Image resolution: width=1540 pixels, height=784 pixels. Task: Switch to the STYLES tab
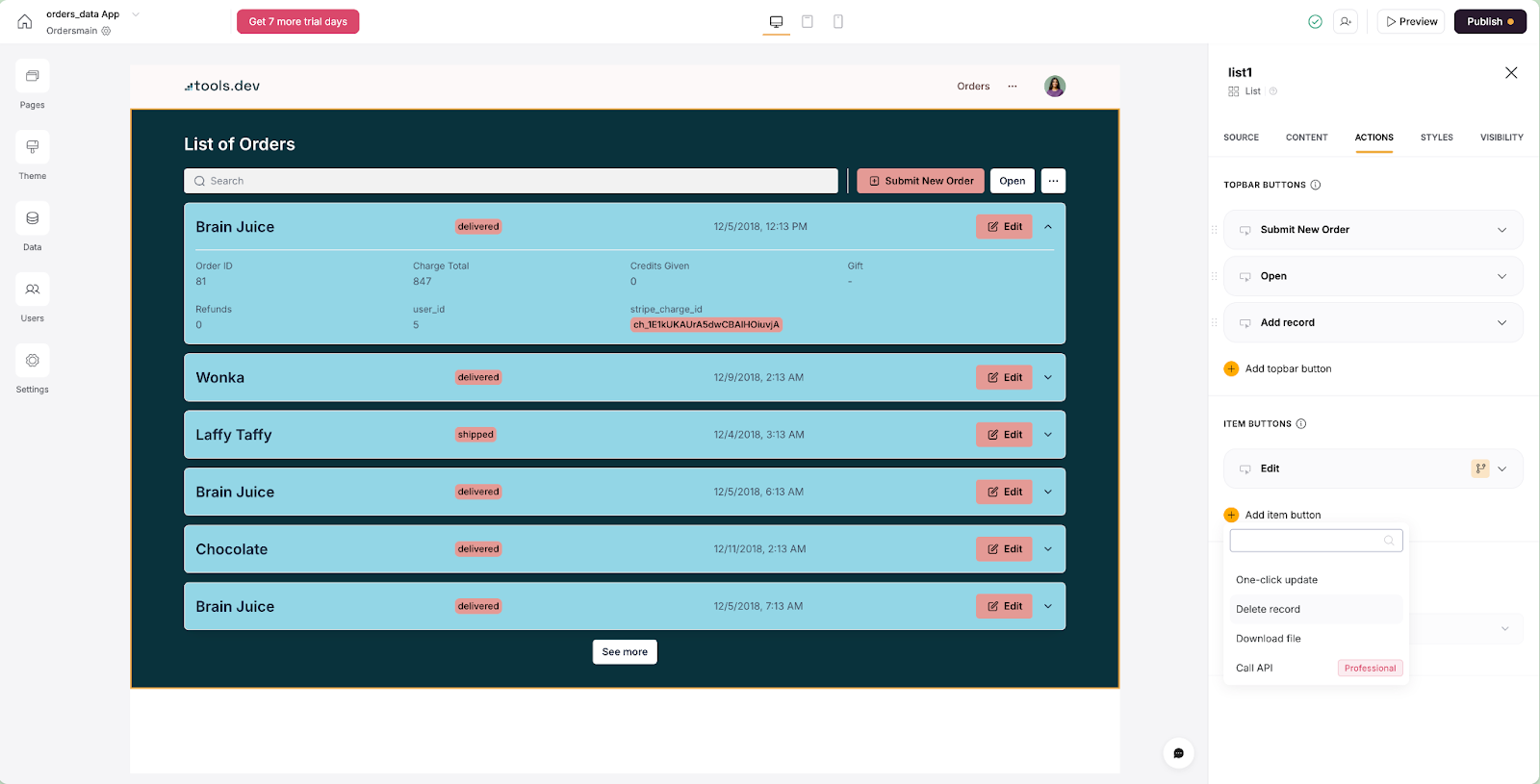click(x=1436, y=138)
